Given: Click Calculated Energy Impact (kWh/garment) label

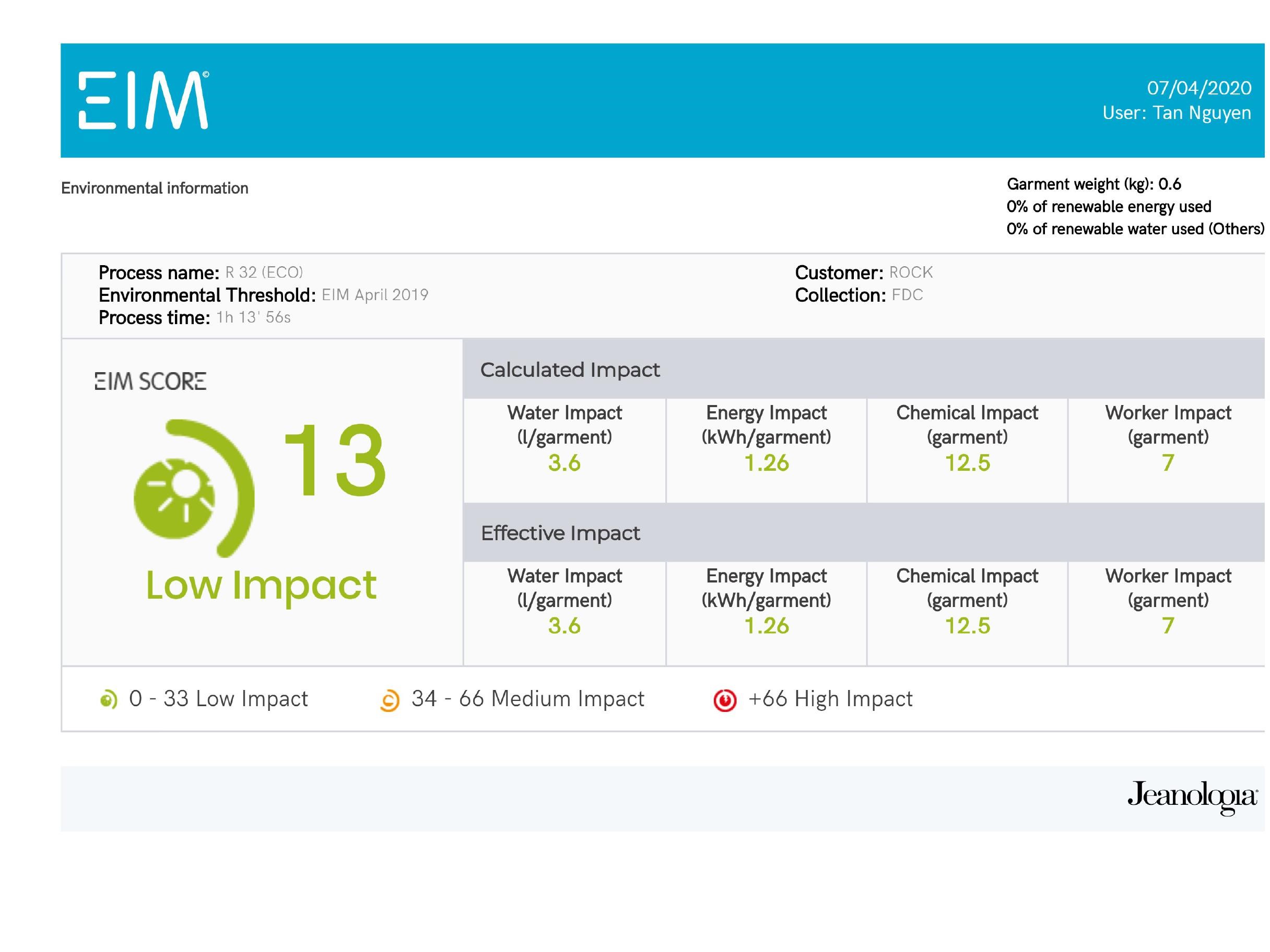Looking at the screenshot, I should pyautogui.click(x=767, y=425).
